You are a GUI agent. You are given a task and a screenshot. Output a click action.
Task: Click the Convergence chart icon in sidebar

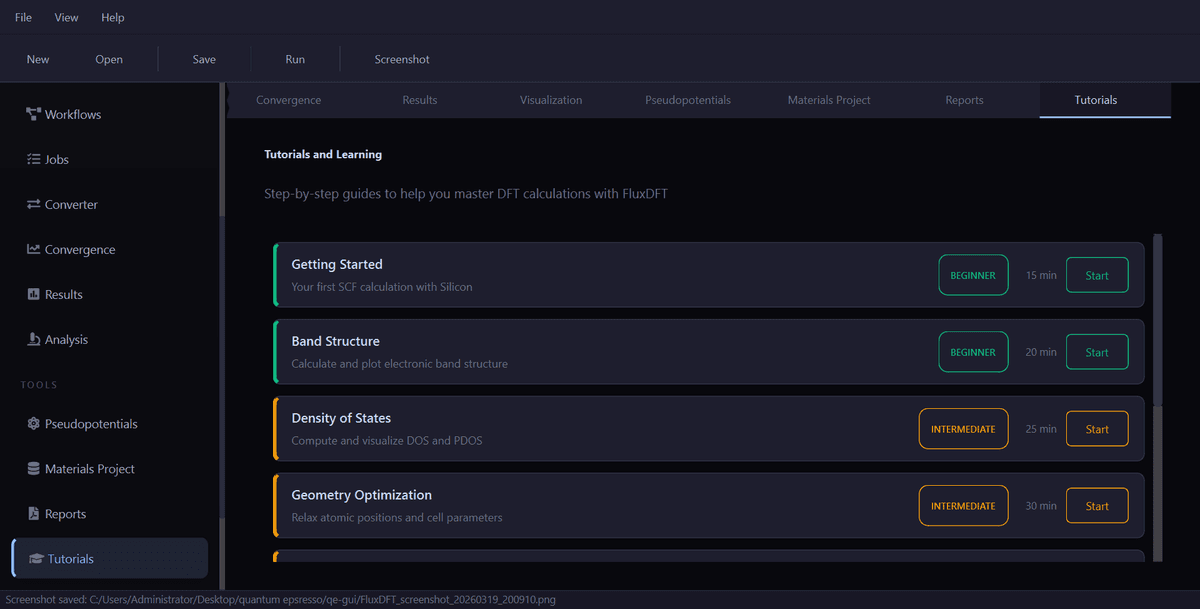[33, 249]
